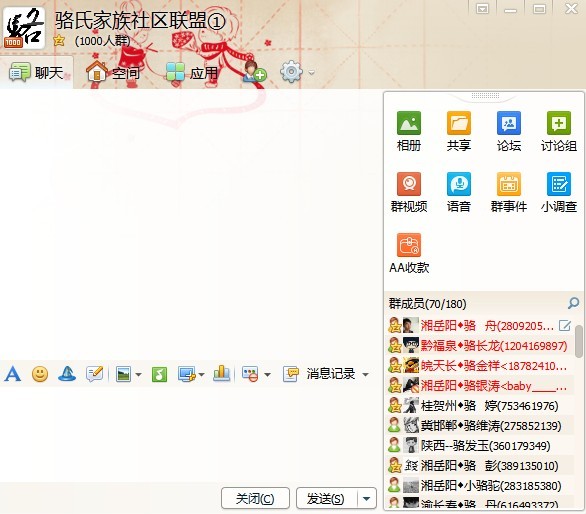Select member 冀邯郸◆骆维涛(275852139)
This screenshot has width=586, height=514.
(x=480, y=425)
